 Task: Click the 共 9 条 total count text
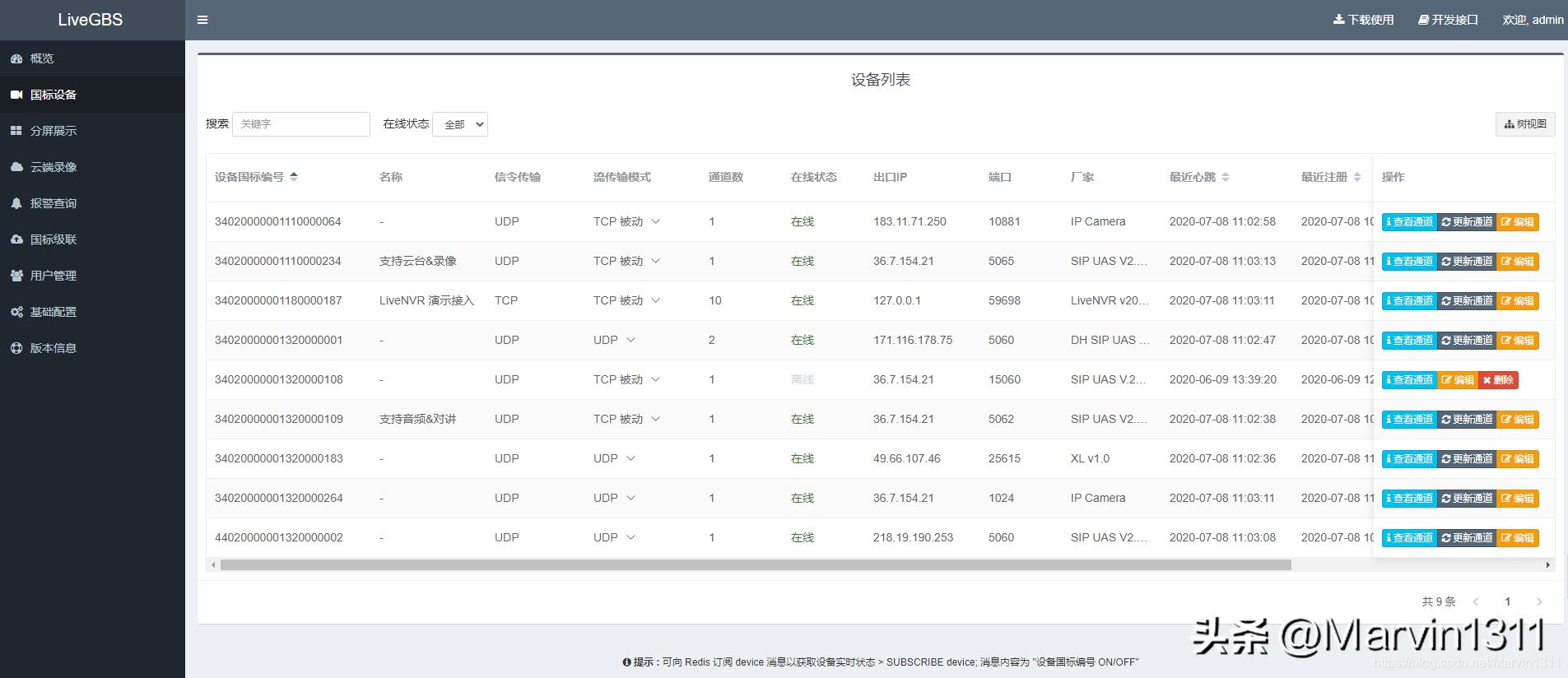coord(1439,601)
